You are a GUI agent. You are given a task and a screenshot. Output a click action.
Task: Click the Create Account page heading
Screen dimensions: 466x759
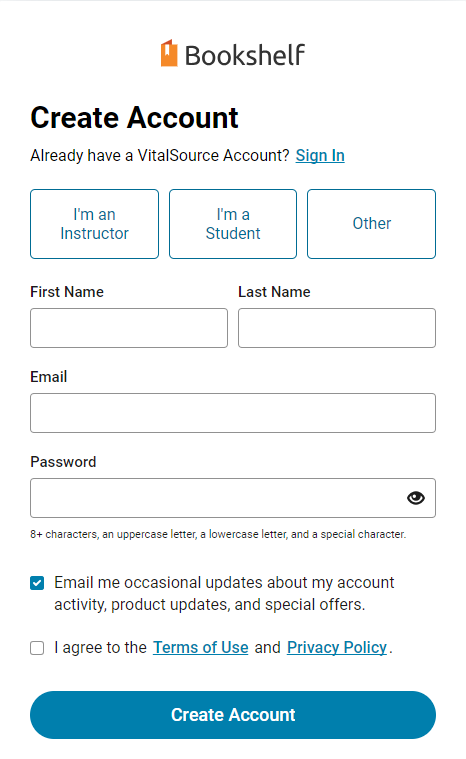[134, 118]
